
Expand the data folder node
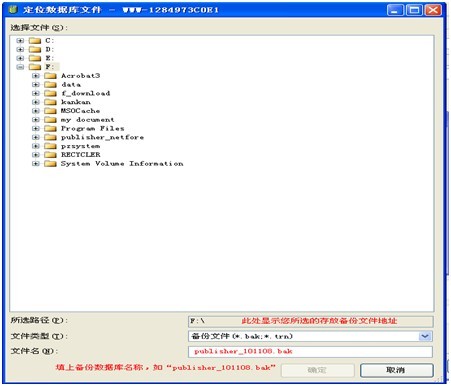(x=36, y=85)
